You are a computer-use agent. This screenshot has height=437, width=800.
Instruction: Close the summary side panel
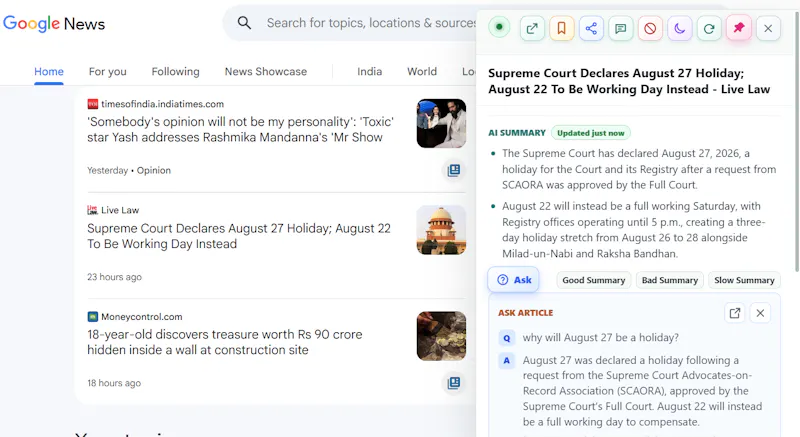pos(768,29)
